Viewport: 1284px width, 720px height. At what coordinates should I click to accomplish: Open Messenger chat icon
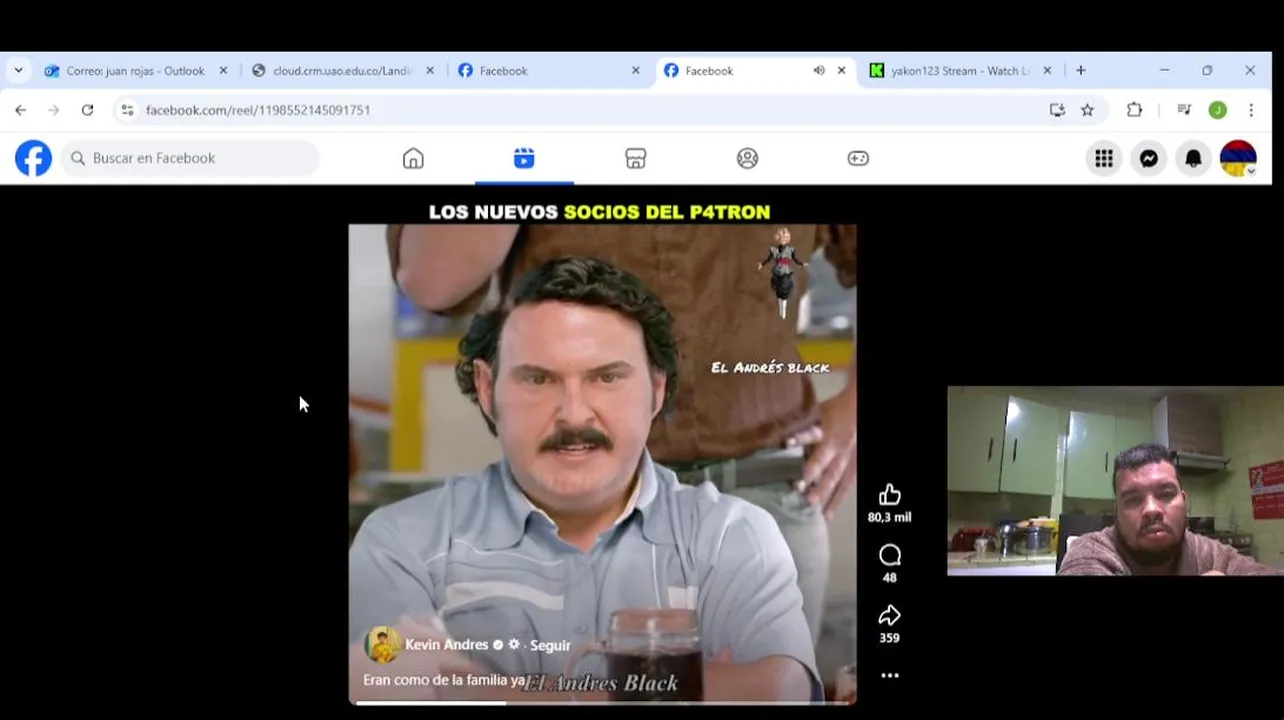(x=1149, y=158)
